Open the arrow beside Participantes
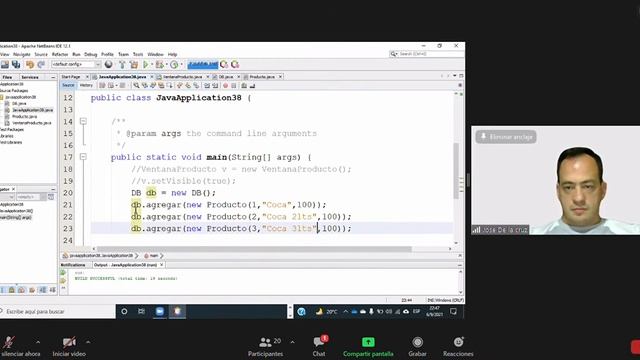 (x=292, y=342)
